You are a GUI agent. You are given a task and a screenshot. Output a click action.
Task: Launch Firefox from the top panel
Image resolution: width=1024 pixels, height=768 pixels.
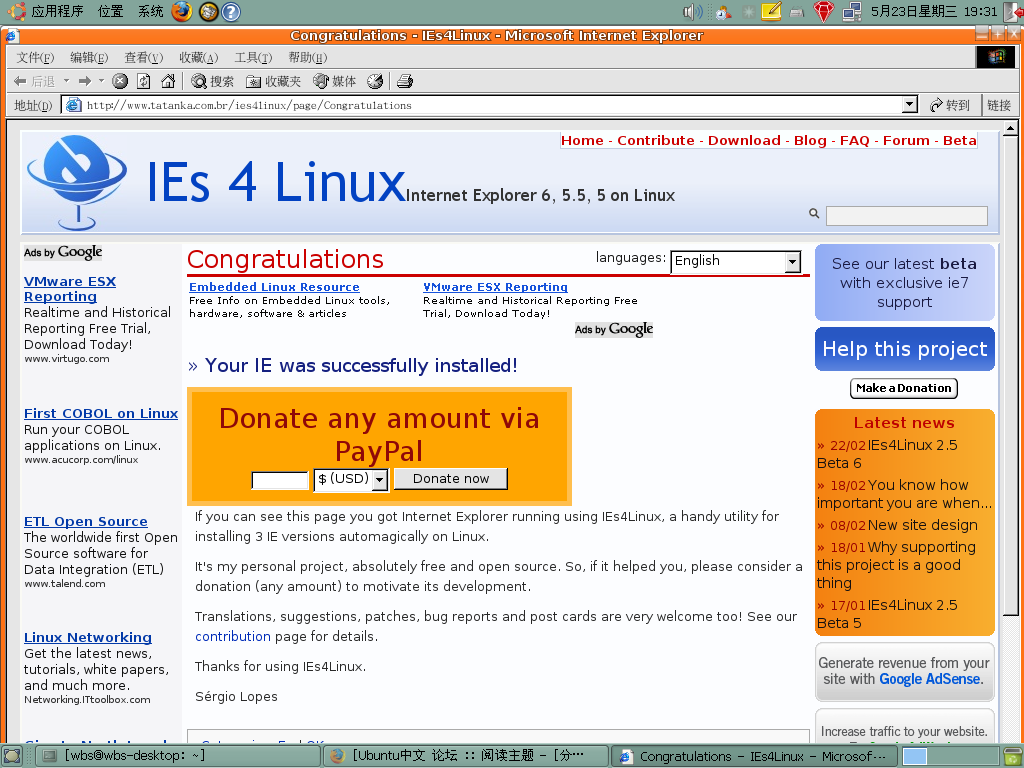(x=182, y=11)
